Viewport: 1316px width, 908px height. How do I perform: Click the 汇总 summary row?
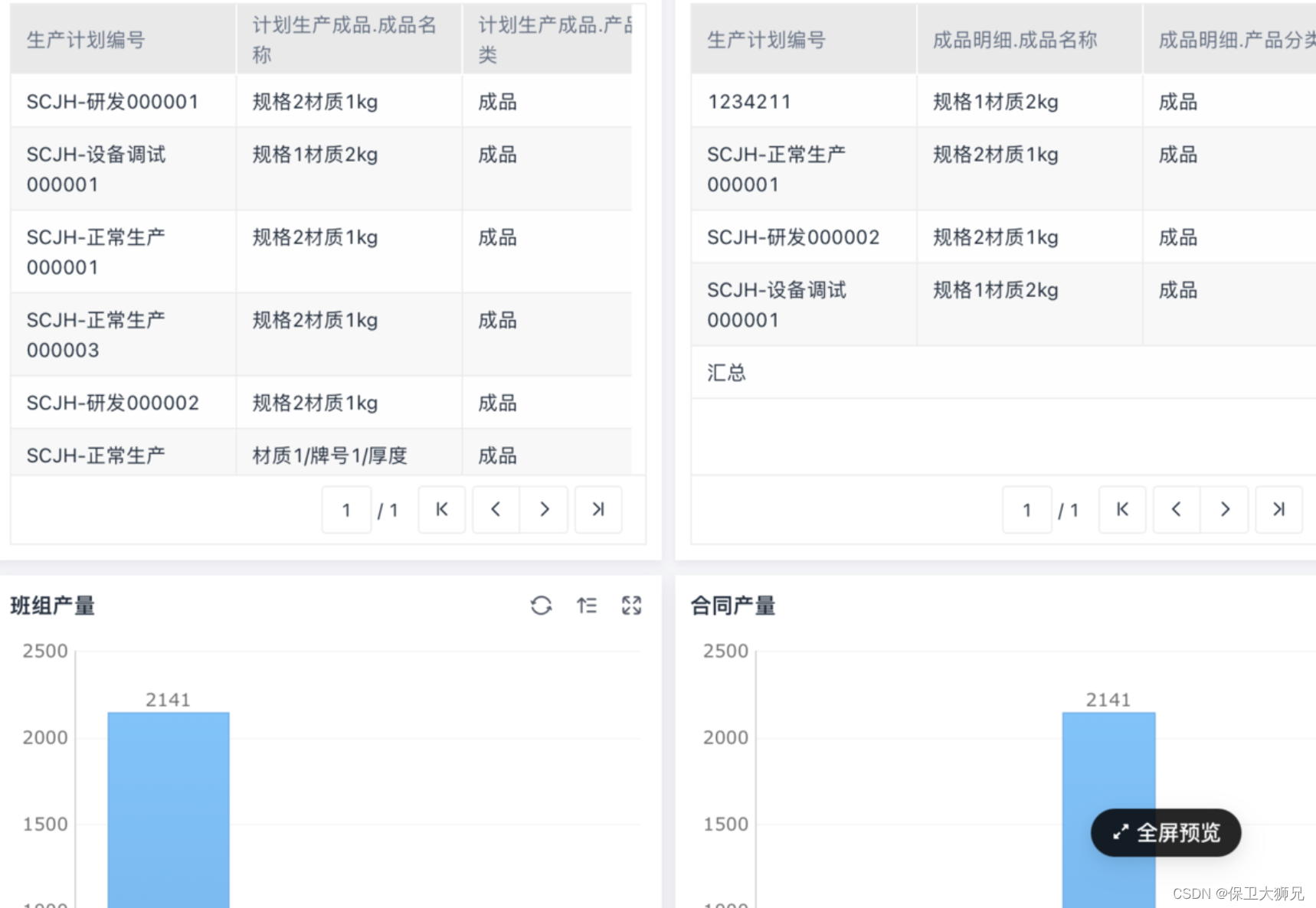(725, 373)
